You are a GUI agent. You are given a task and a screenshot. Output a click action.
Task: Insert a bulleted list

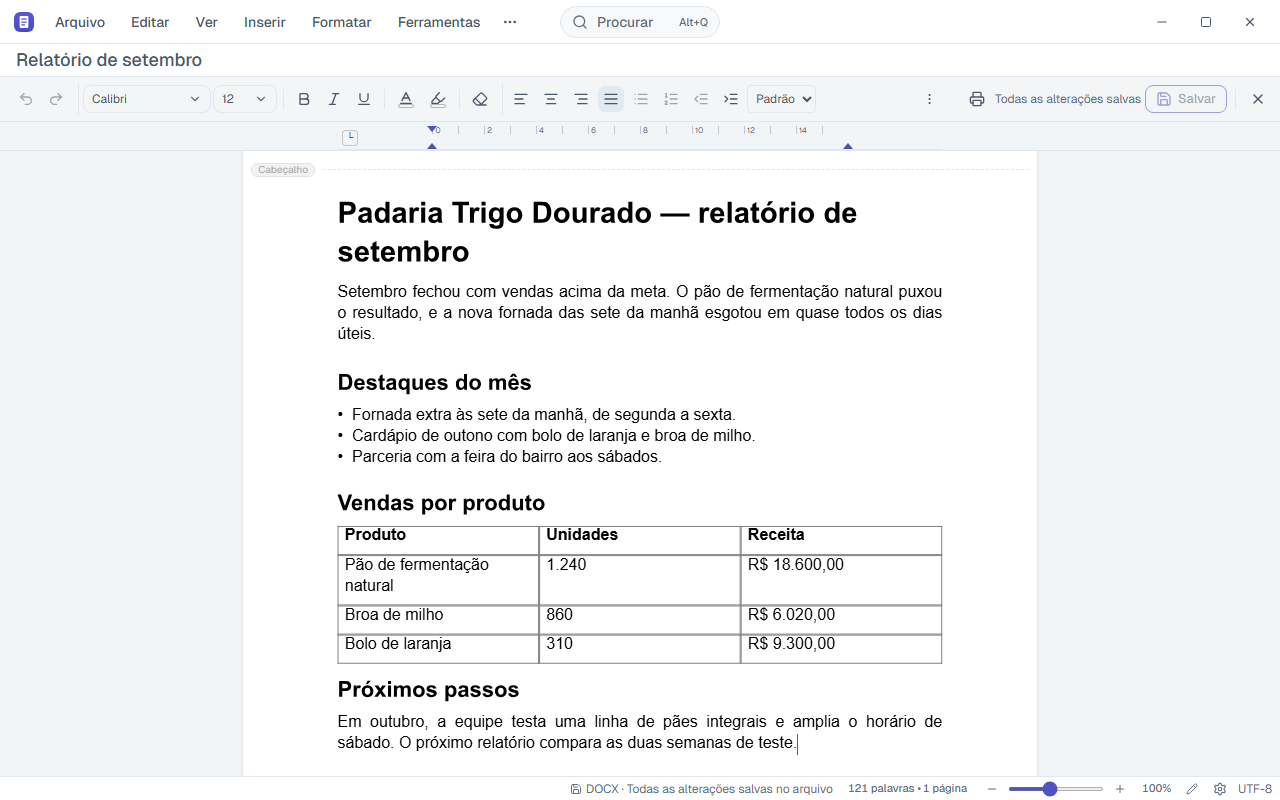pos(641,99)
